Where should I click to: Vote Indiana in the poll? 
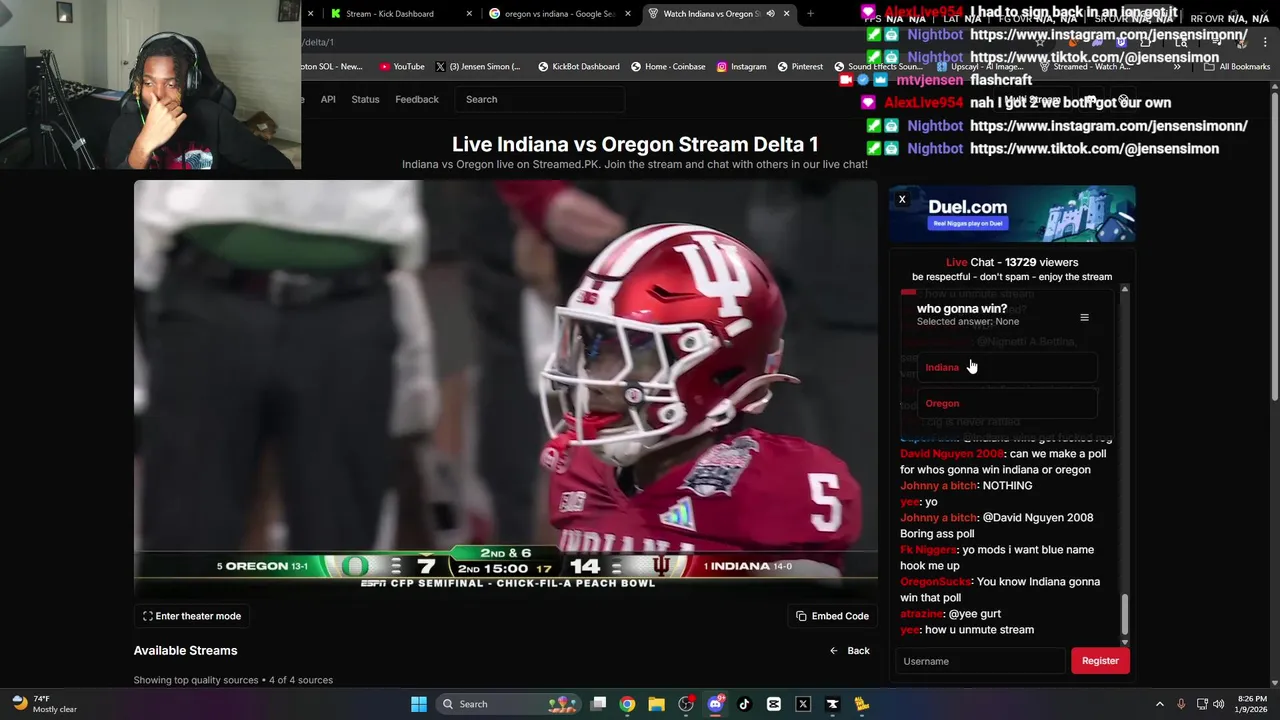(x=1007, y=367)
